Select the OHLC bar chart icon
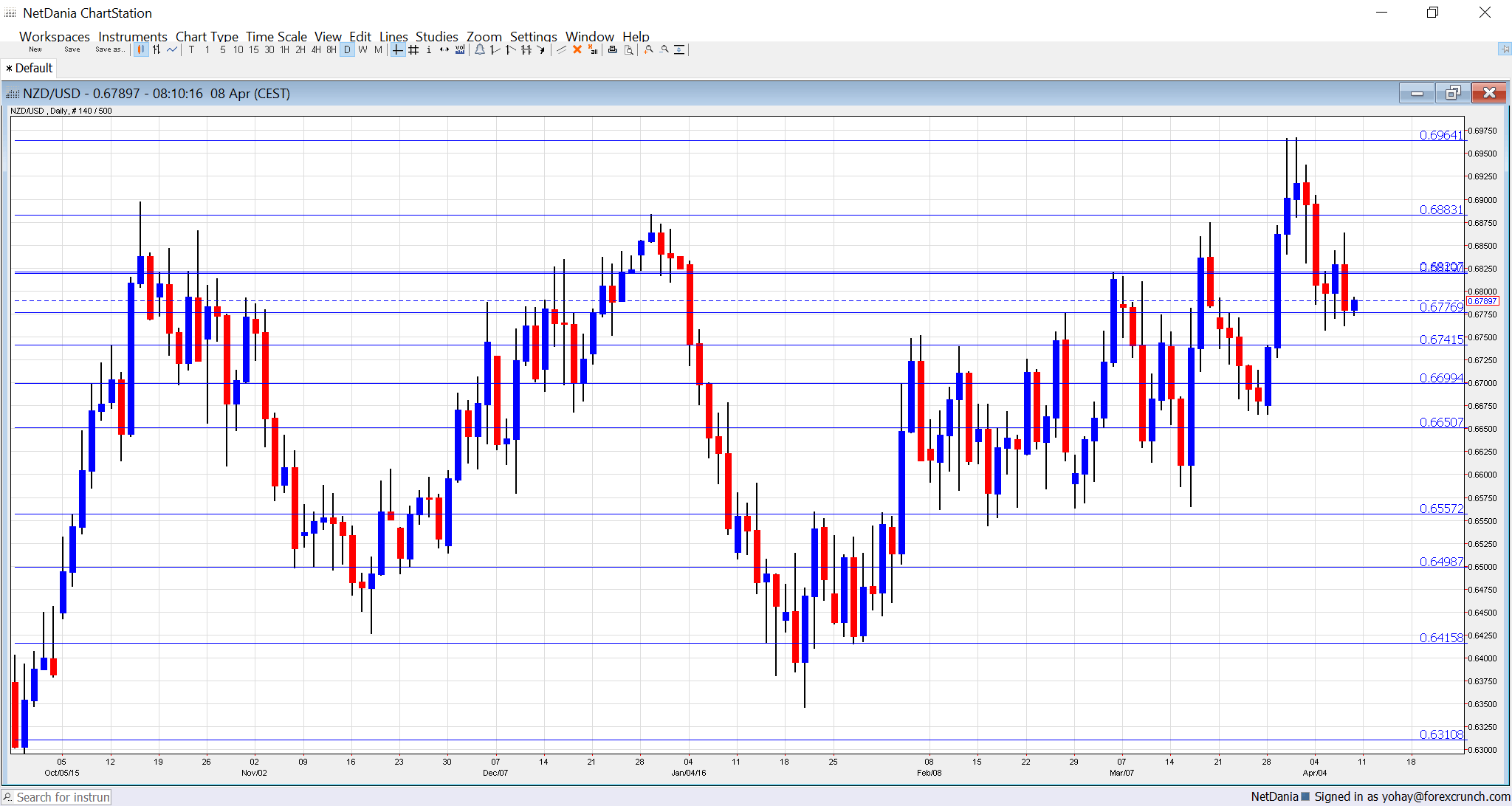This screenshot has height=806, width=1512. click(157, 49)
